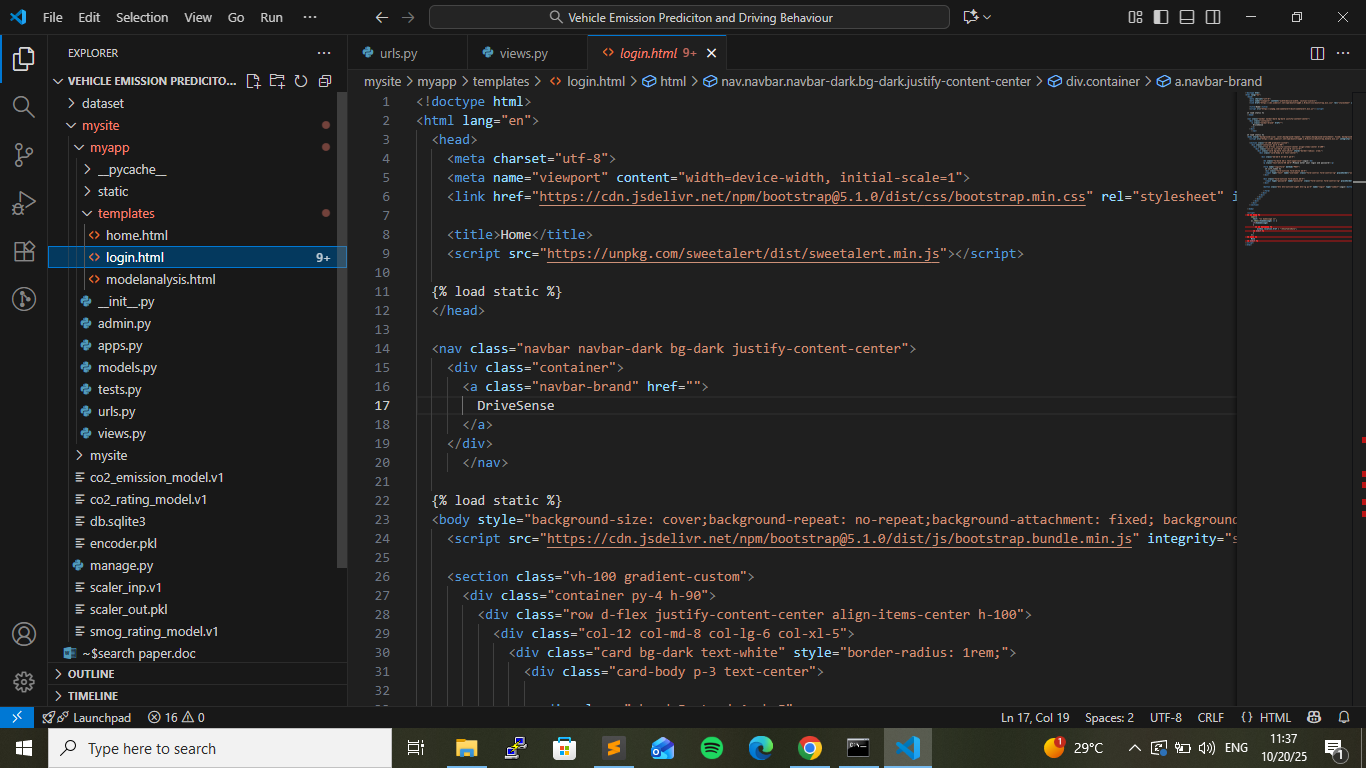Open the sweetalert script URL link
The height and width of the screenshot is (768, 1366).
pyautogui.click(x=743, y=254)
